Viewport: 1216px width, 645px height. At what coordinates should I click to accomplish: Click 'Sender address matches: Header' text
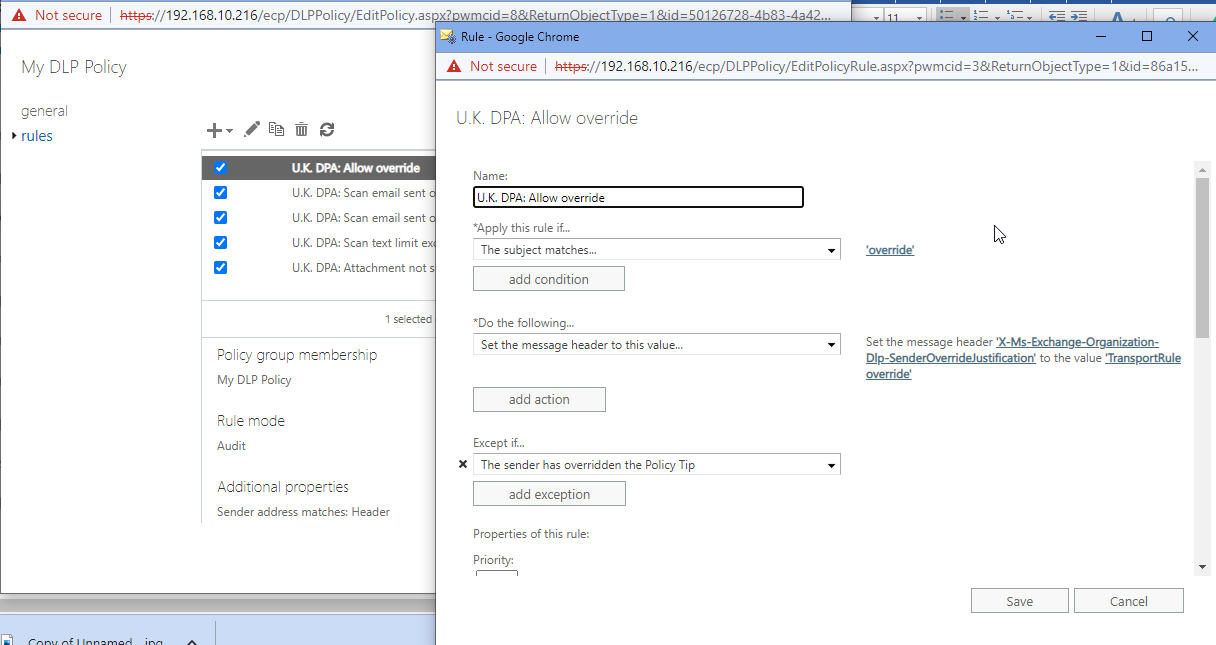303,512
